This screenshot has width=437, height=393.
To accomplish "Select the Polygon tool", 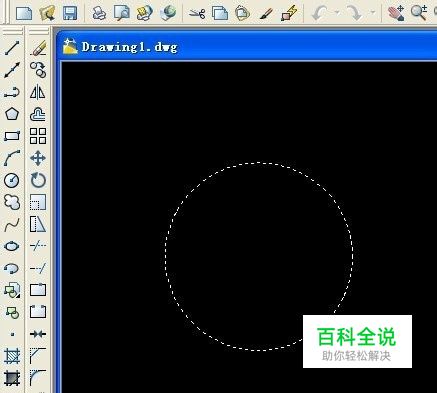I will tap(12, 114).
